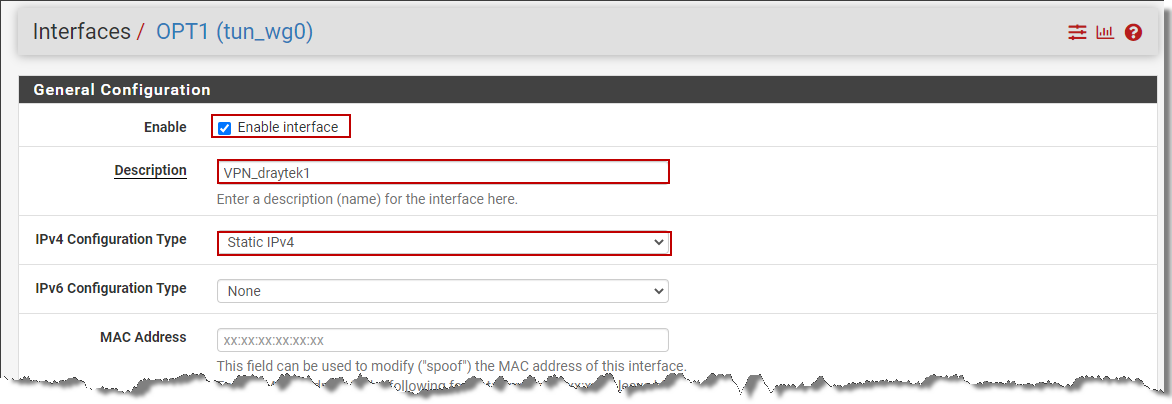This screenshot has height=404, width=1172.
Task: Focus the VPN_draytek1 description field
Action: 443,172
